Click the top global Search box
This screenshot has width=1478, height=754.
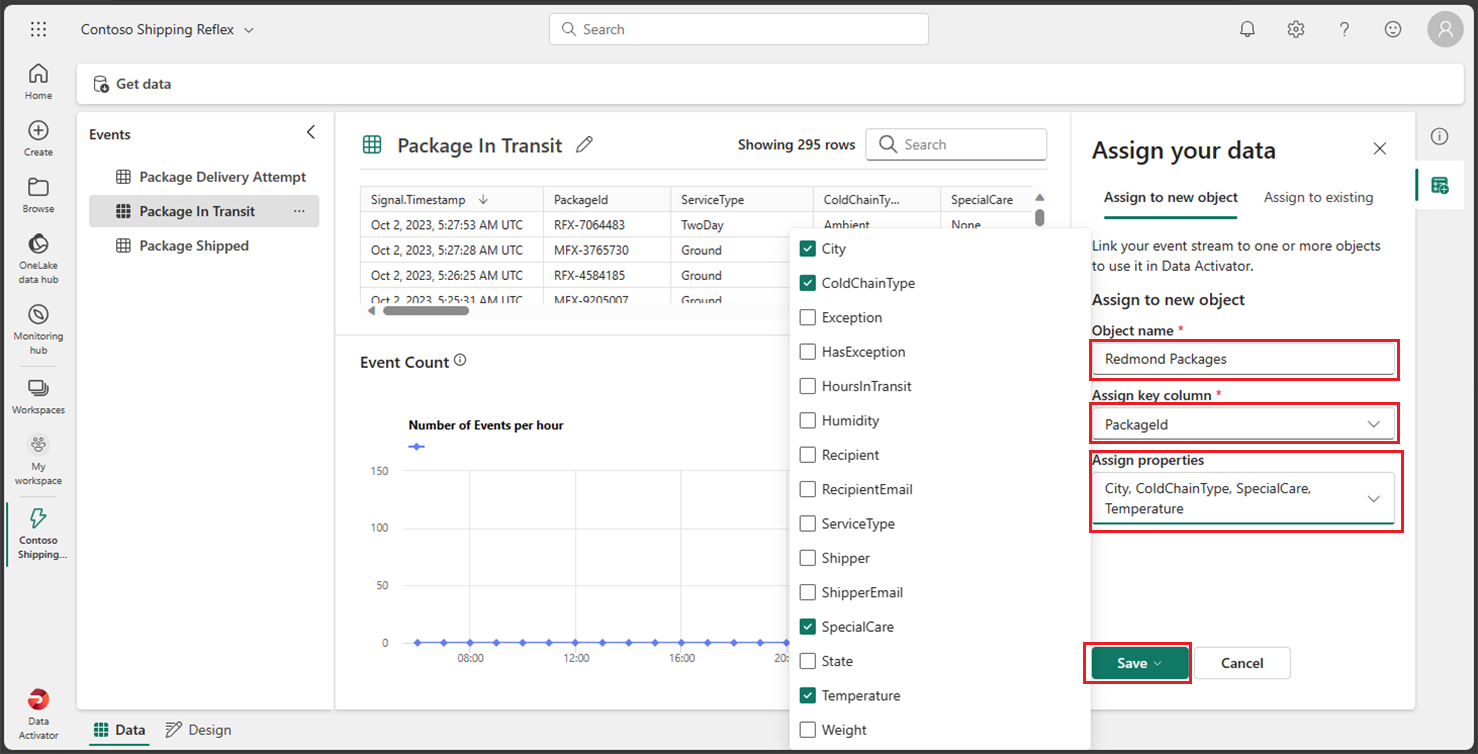click(739, 29)
